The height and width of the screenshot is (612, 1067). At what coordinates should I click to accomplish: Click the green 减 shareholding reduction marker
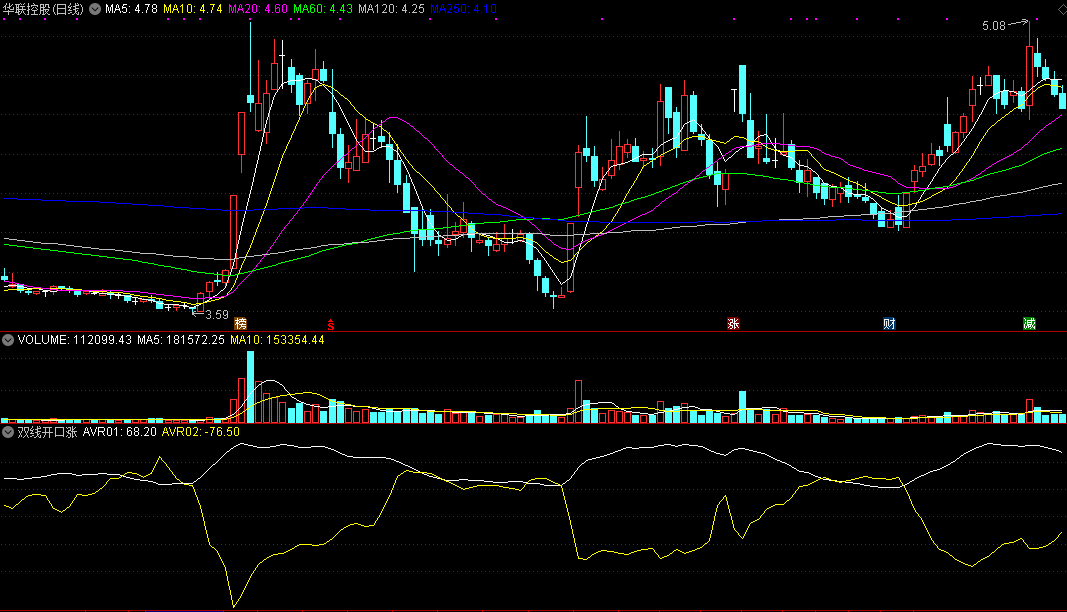coord(1030,323)
